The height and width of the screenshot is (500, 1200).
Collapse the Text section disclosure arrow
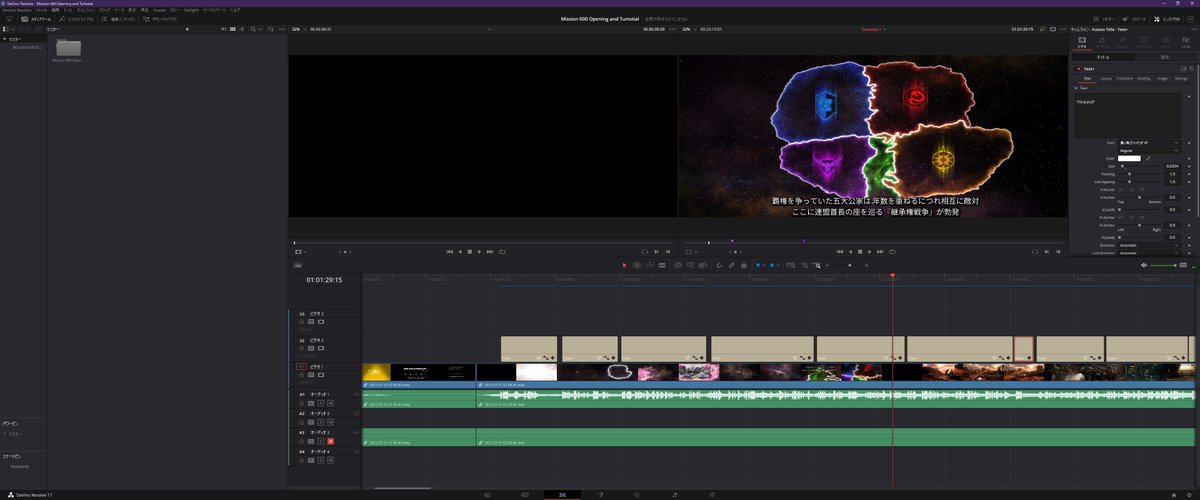1076,88
